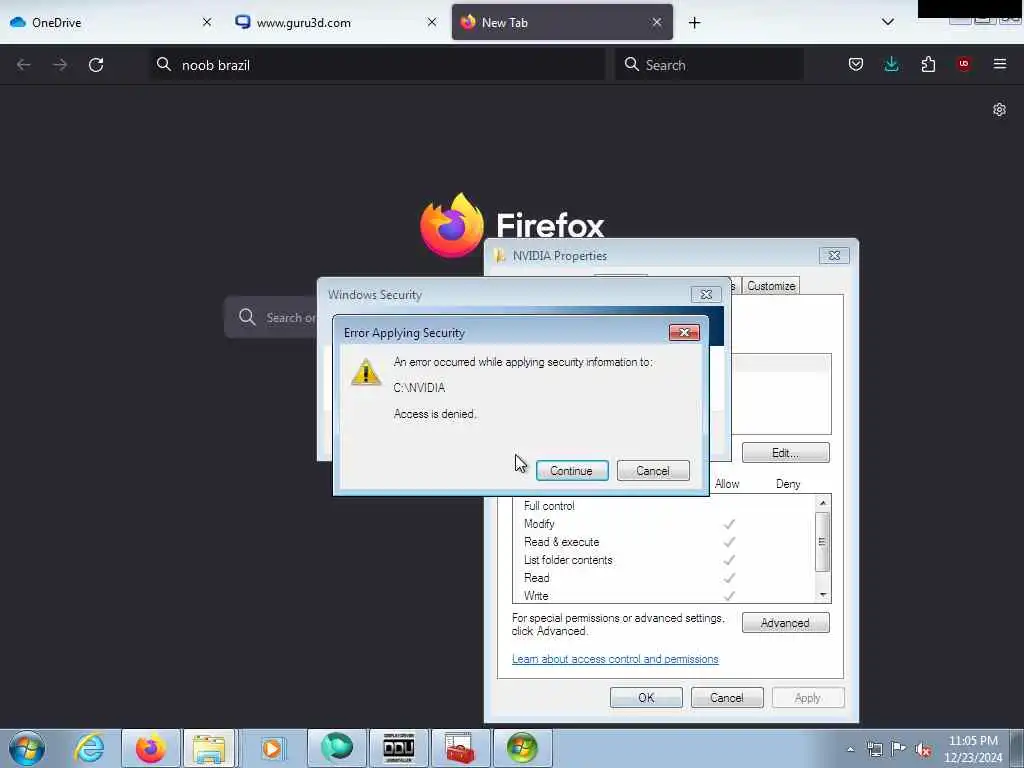Show hidden system tray icons
Image resolution: width=1024 pixels, height=768 pixels.
pyautogui.click(x=850, y=749)
